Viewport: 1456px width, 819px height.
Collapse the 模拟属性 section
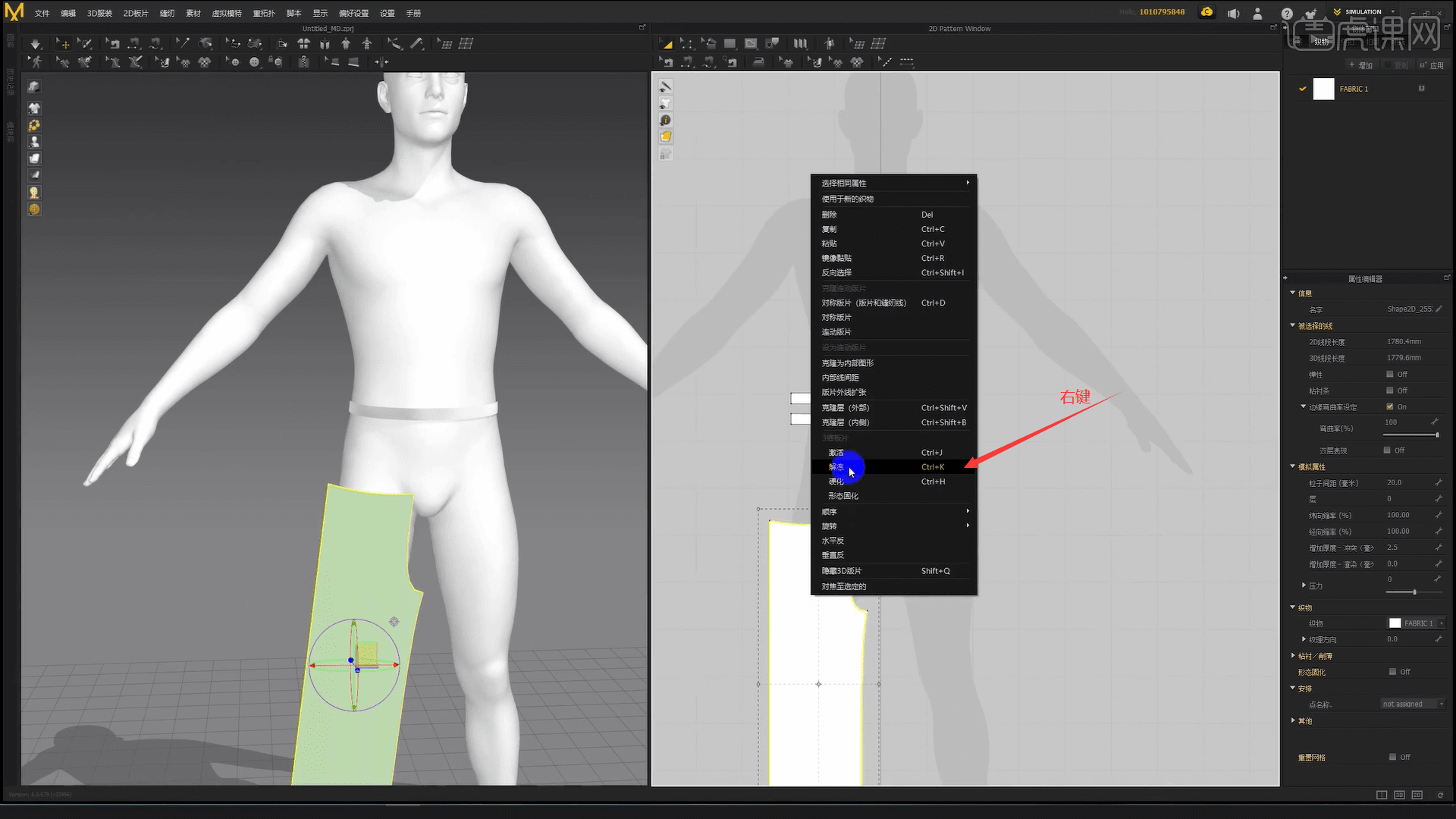tap(1293, 466)
